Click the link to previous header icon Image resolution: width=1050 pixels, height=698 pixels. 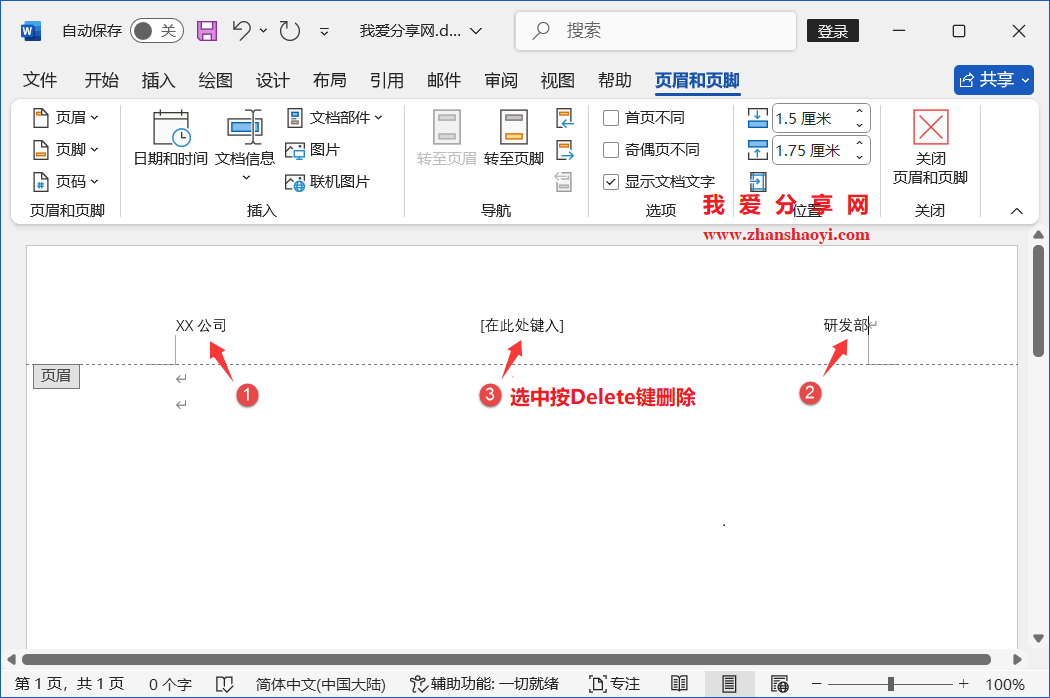(x=564, y=182)
